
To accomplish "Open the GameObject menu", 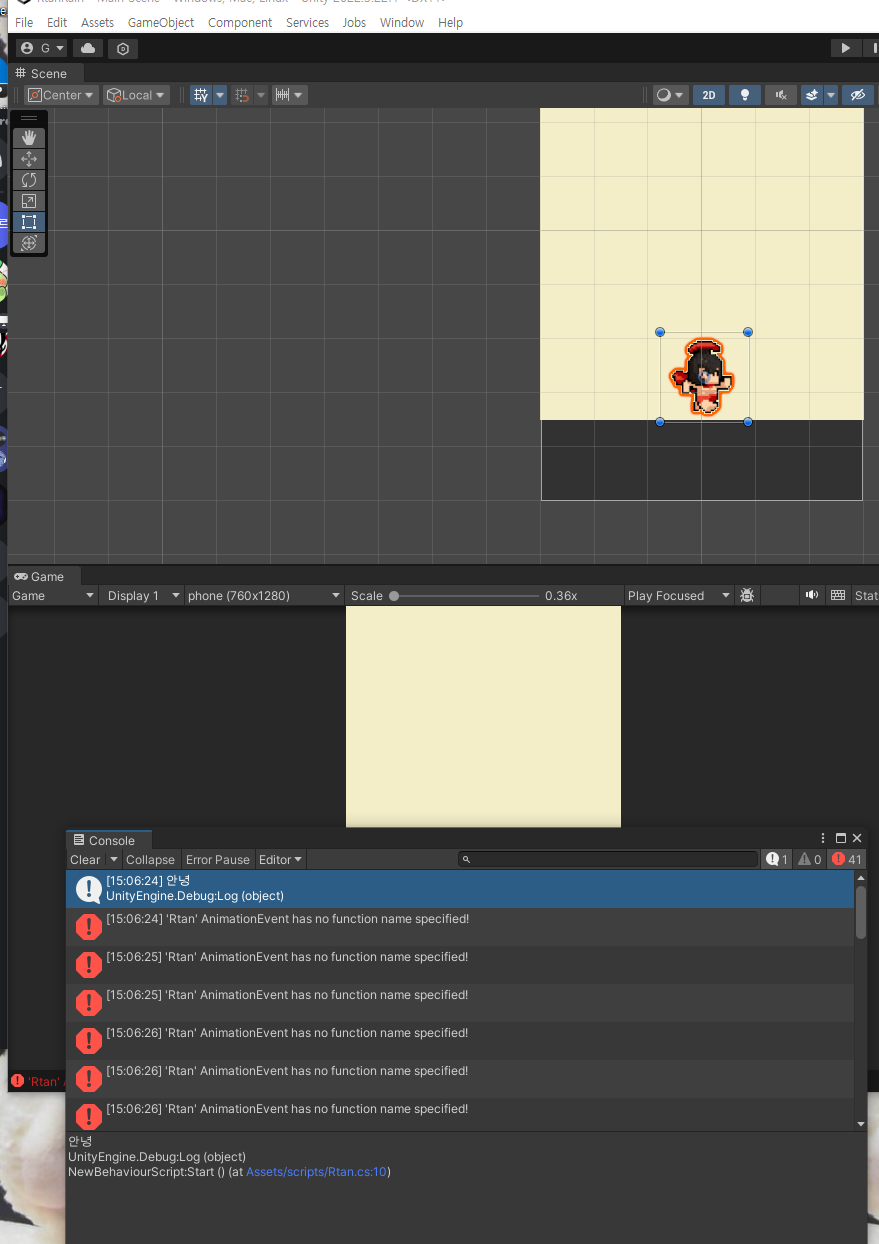I will (x=161, y=22).
